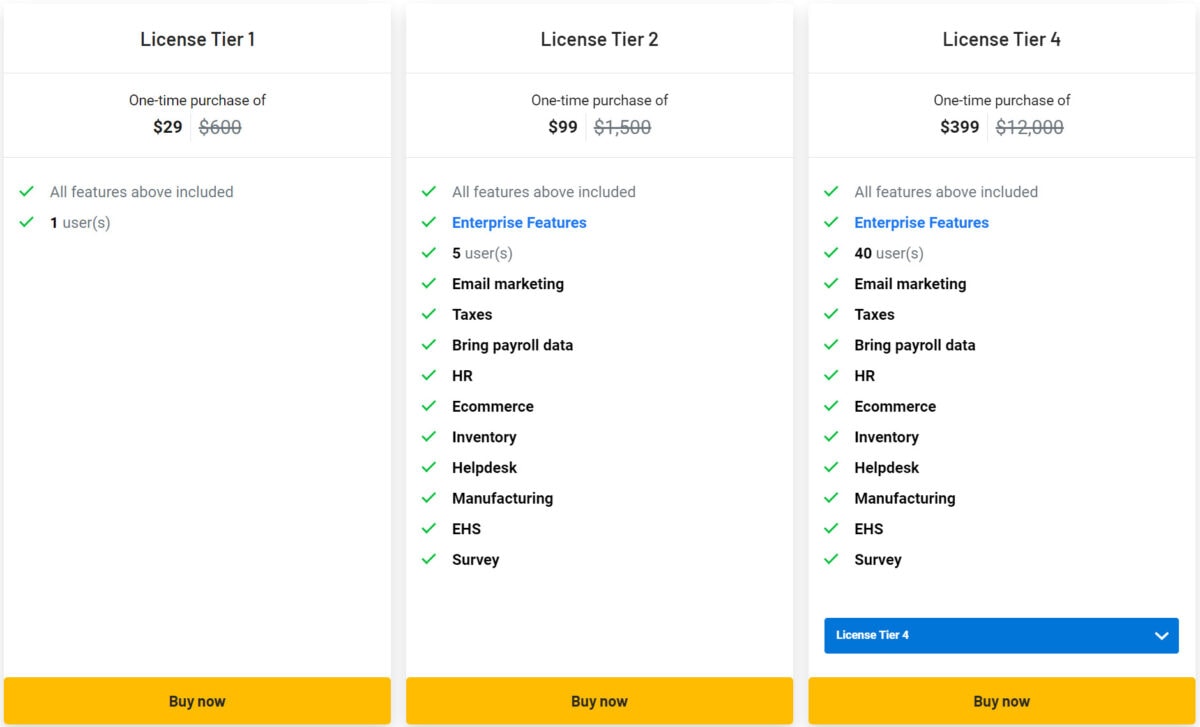Click Buy now under License Tier 2

(x=599, y=701)
